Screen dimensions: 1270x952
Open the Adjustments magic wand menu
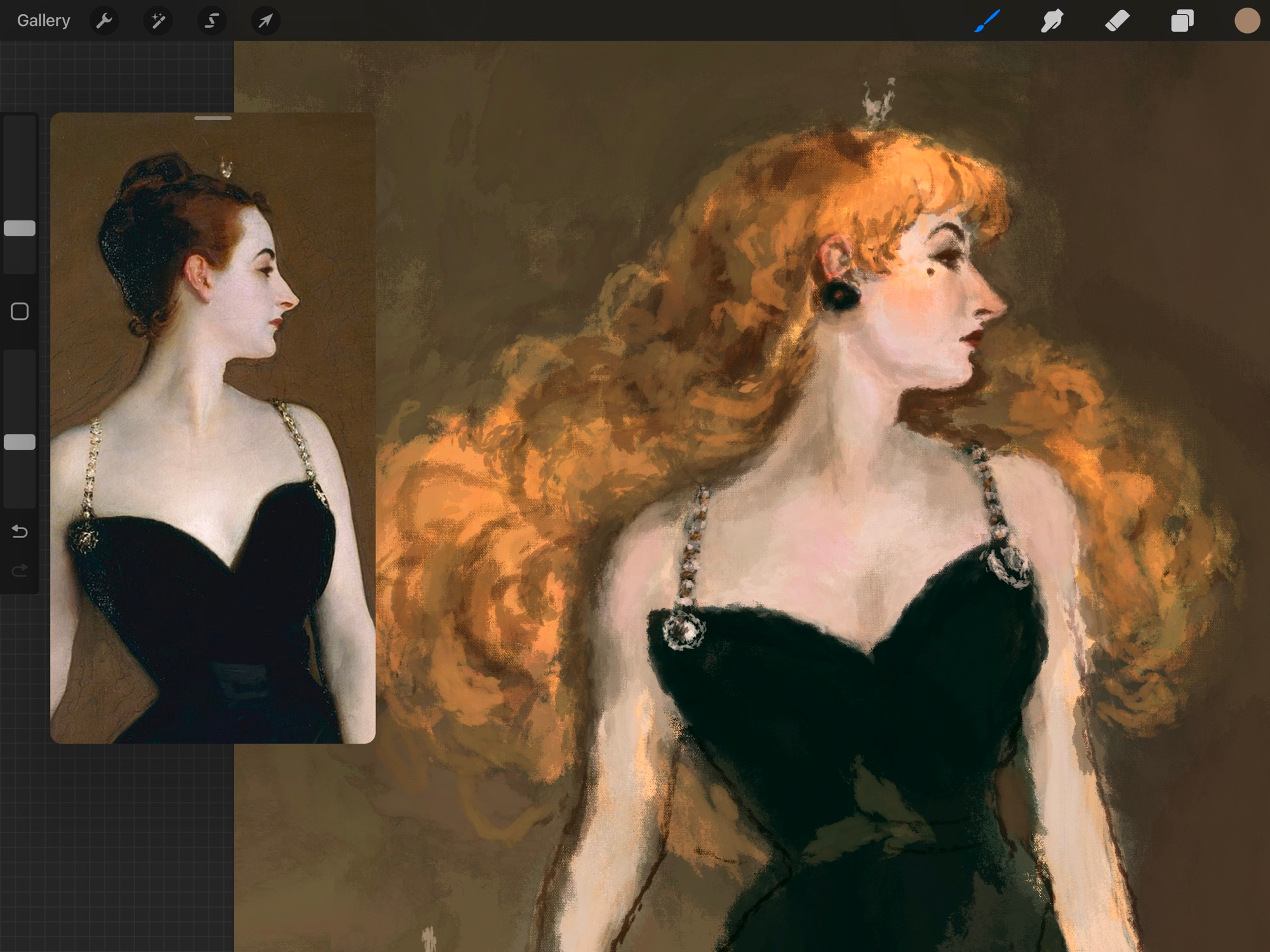coord(157,21)
